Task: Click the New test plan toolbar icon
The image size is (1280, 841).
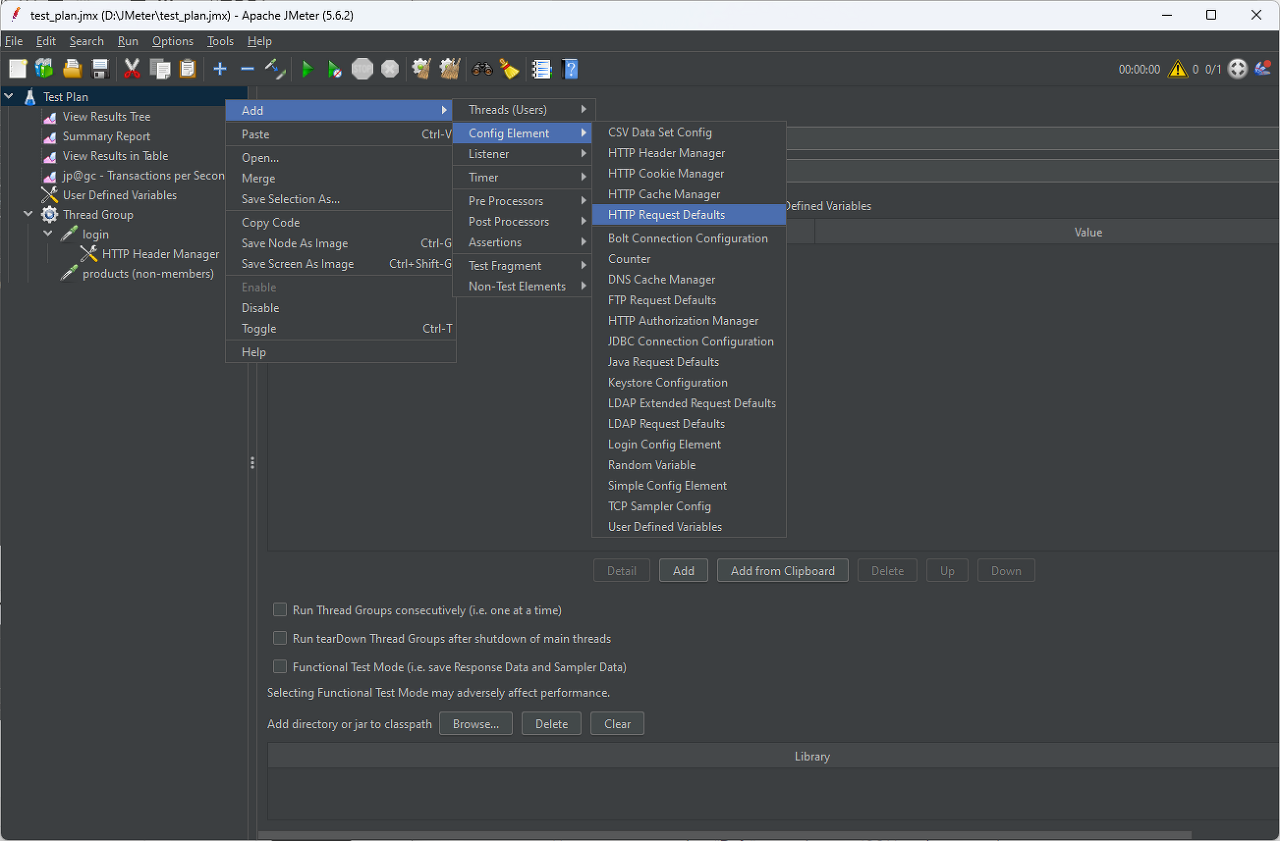Action: pos(18,69)
